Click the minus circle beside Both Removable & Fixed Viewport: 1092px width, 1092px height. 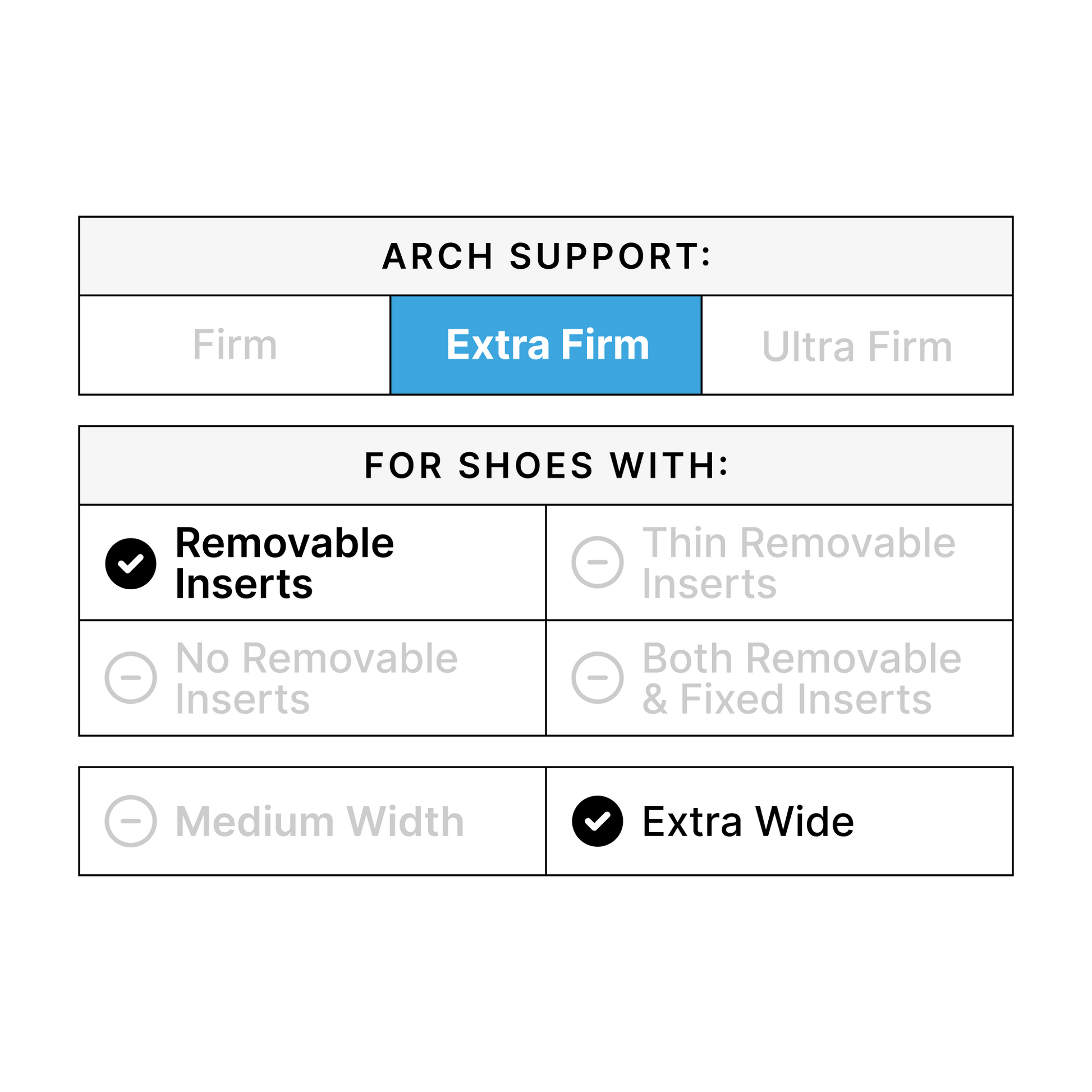598,678
